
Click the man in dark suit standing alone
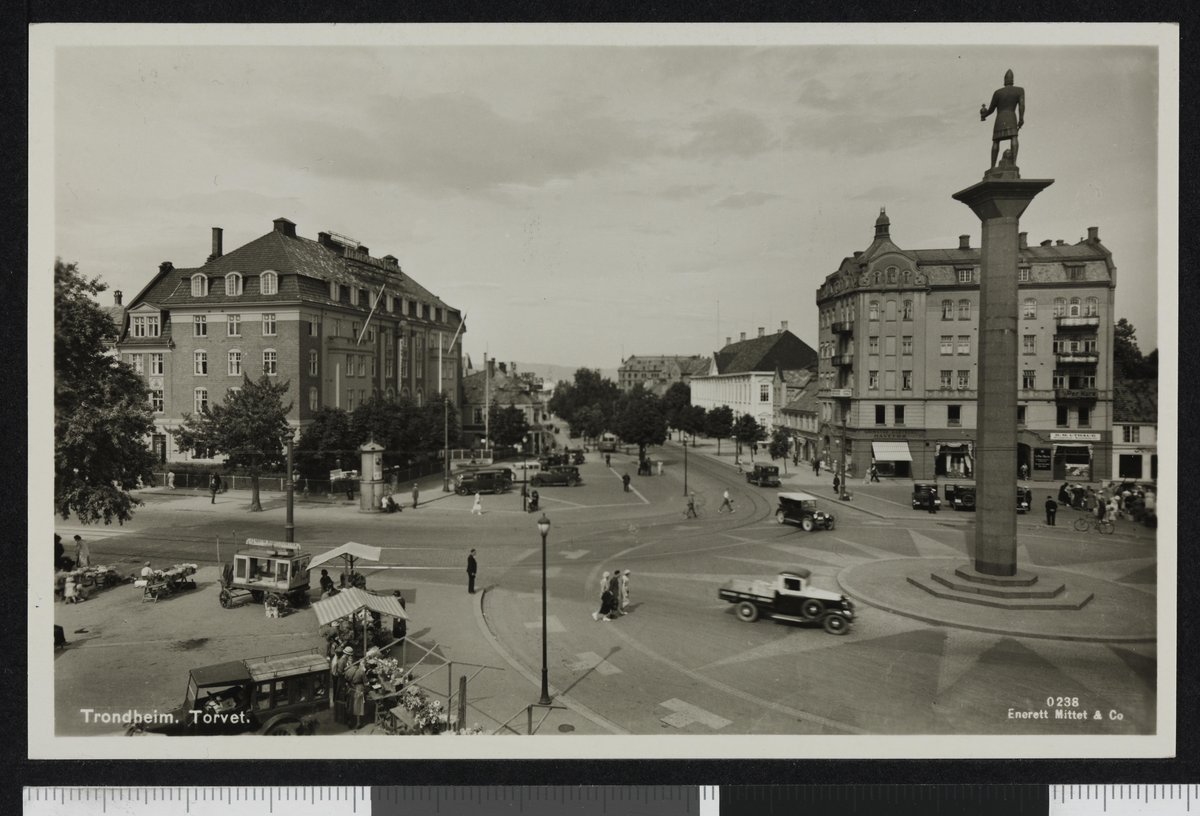pos(471,571)
